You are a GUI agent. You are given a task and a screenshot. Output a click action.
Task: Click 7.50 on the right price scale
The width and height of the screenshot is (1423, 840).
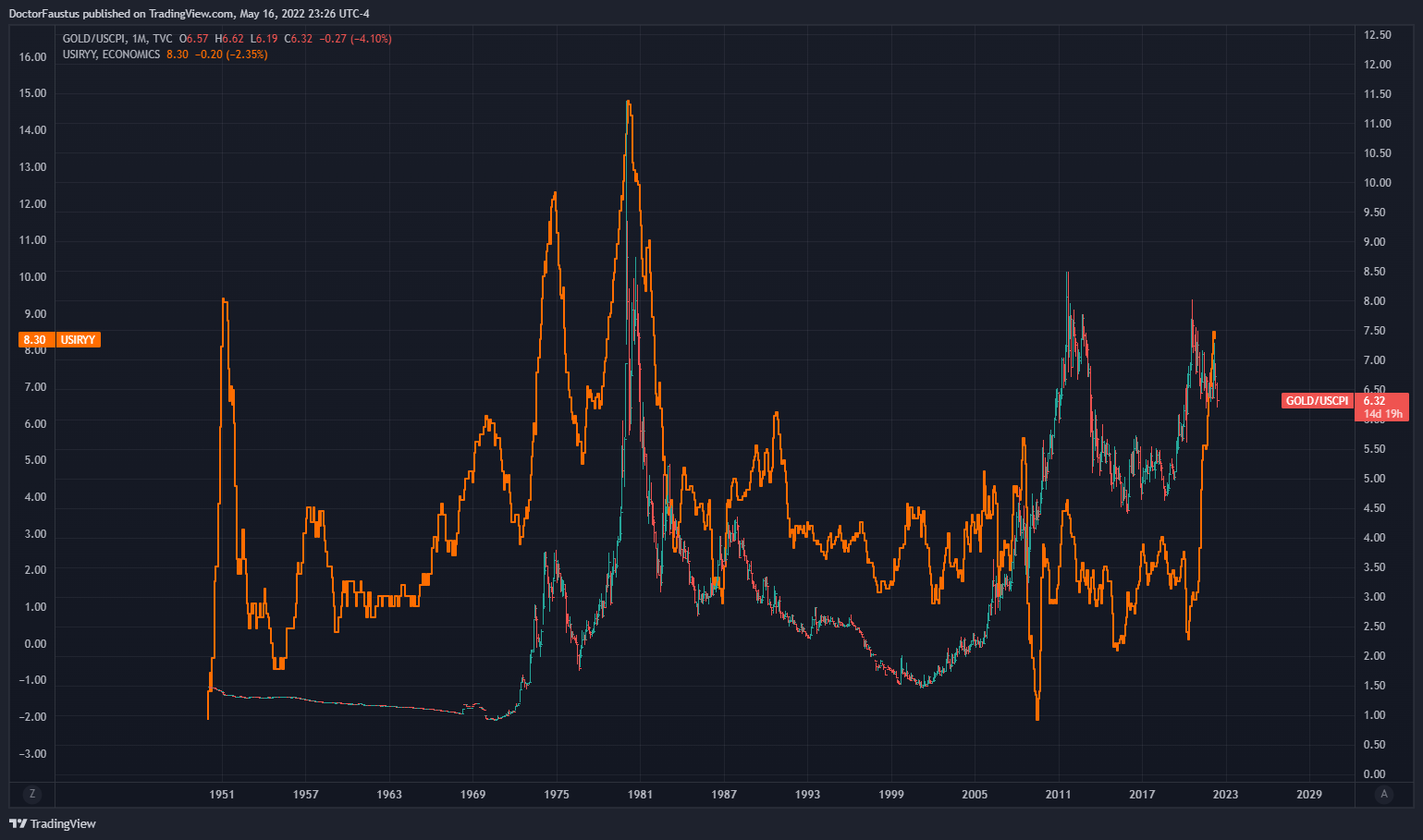tap(1375, 331)
